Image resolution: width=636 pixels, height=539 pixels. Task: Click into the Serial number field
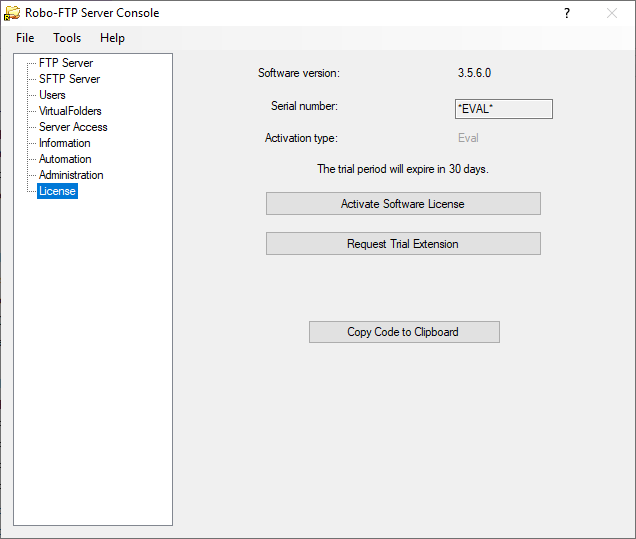(x=504, y=109)
